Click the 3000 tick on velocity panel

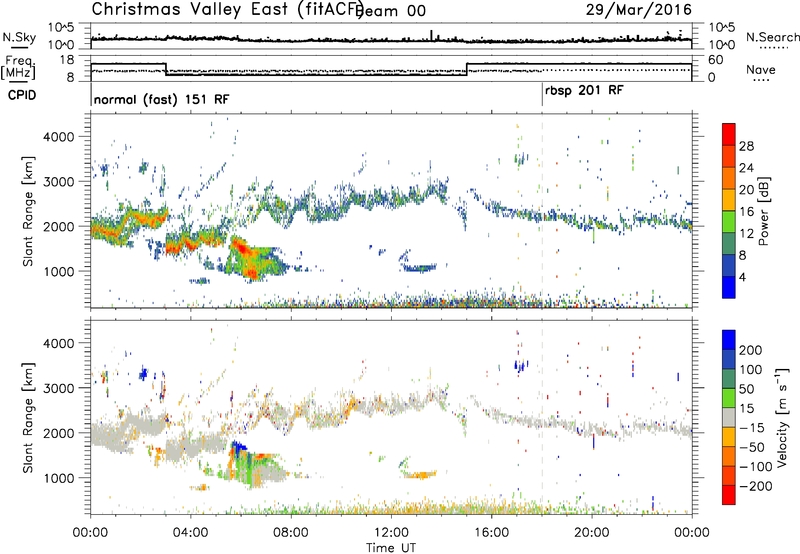pyautogui.click(x=58, y=388)
